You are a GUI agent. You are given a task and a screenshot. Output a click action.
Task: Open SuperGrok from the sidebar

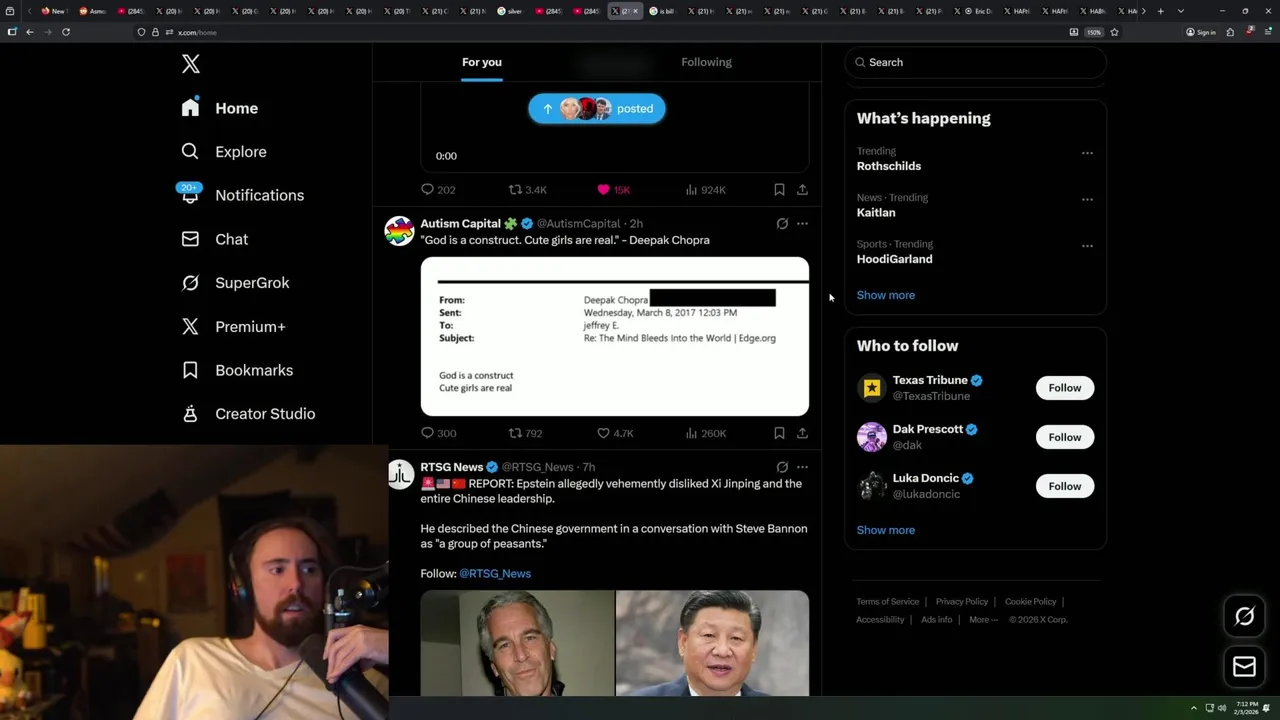tap(236, 283)
